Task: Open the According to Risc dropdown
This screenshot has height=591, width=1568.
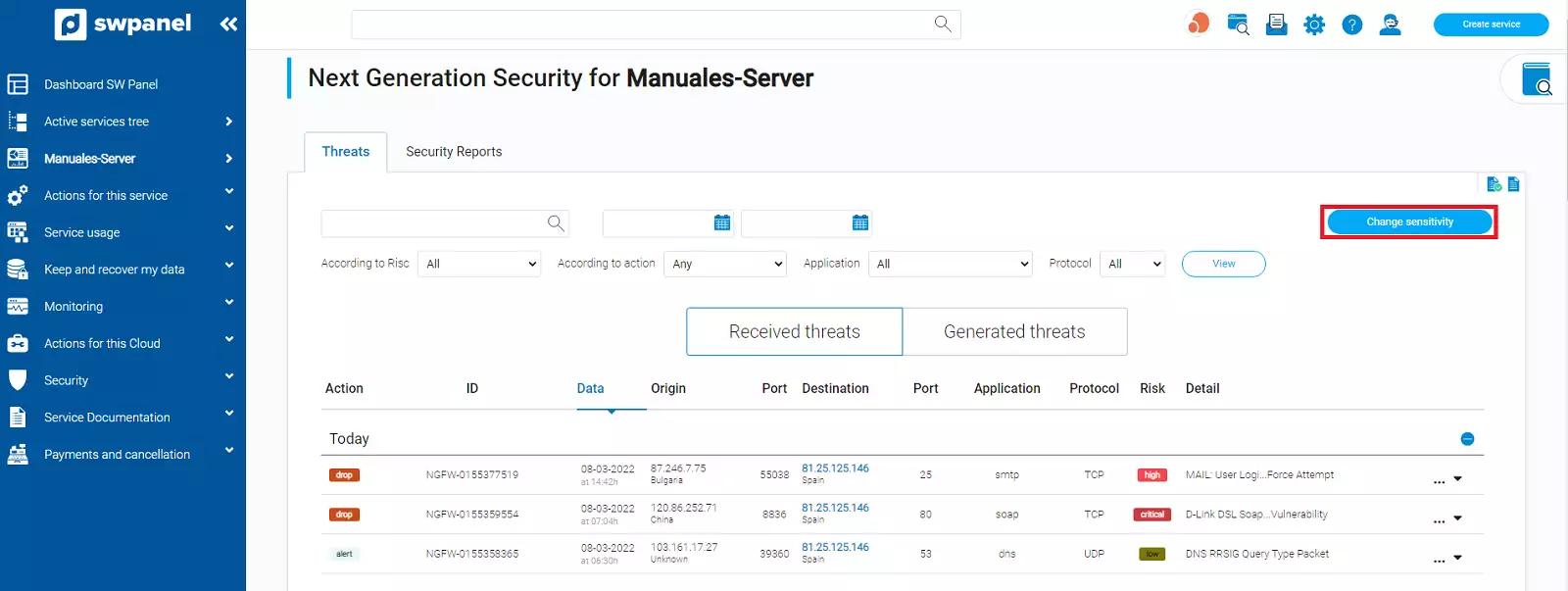Action: point(479,264)
